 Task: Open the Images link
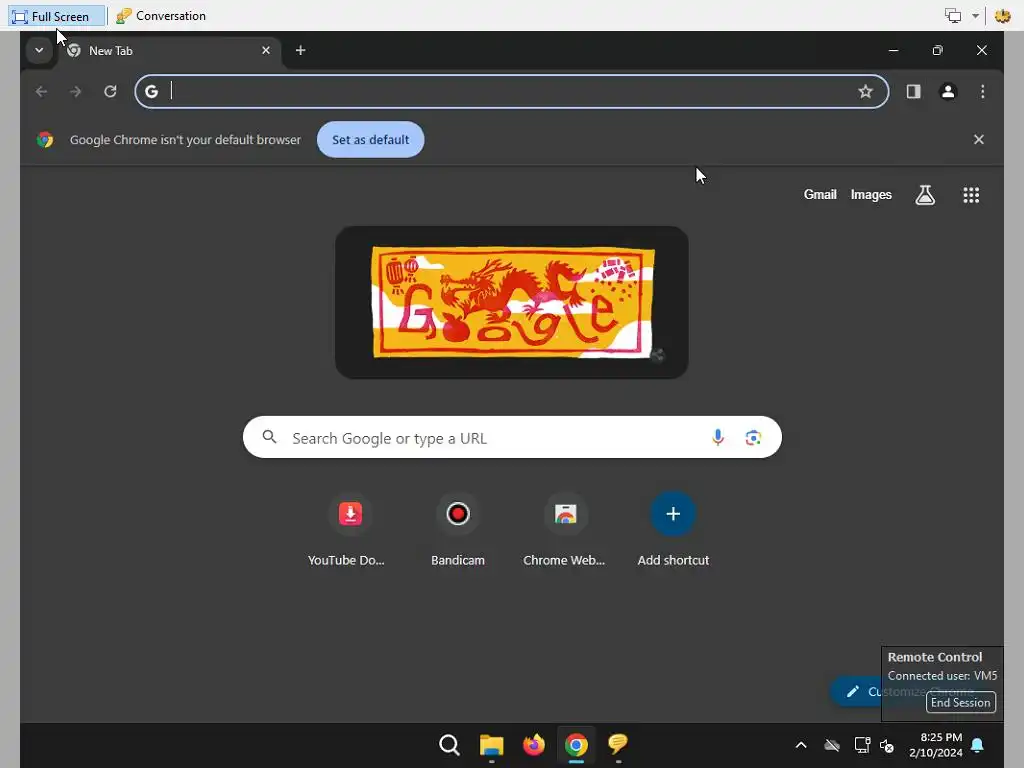click(x=871, y=195)
